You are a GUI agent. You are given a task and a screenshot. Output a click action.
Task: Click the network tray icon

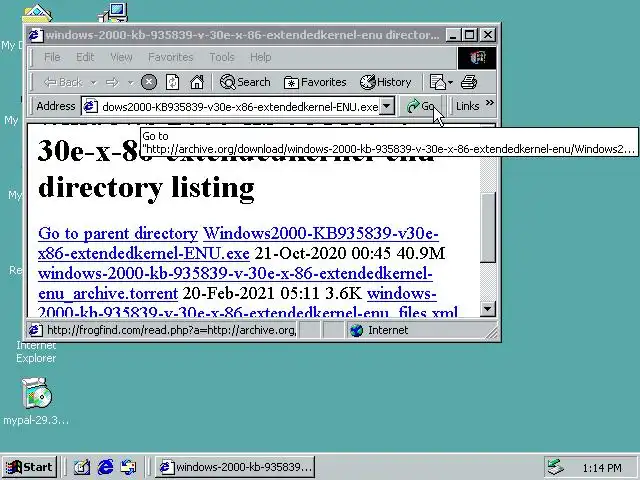(556, 467)
